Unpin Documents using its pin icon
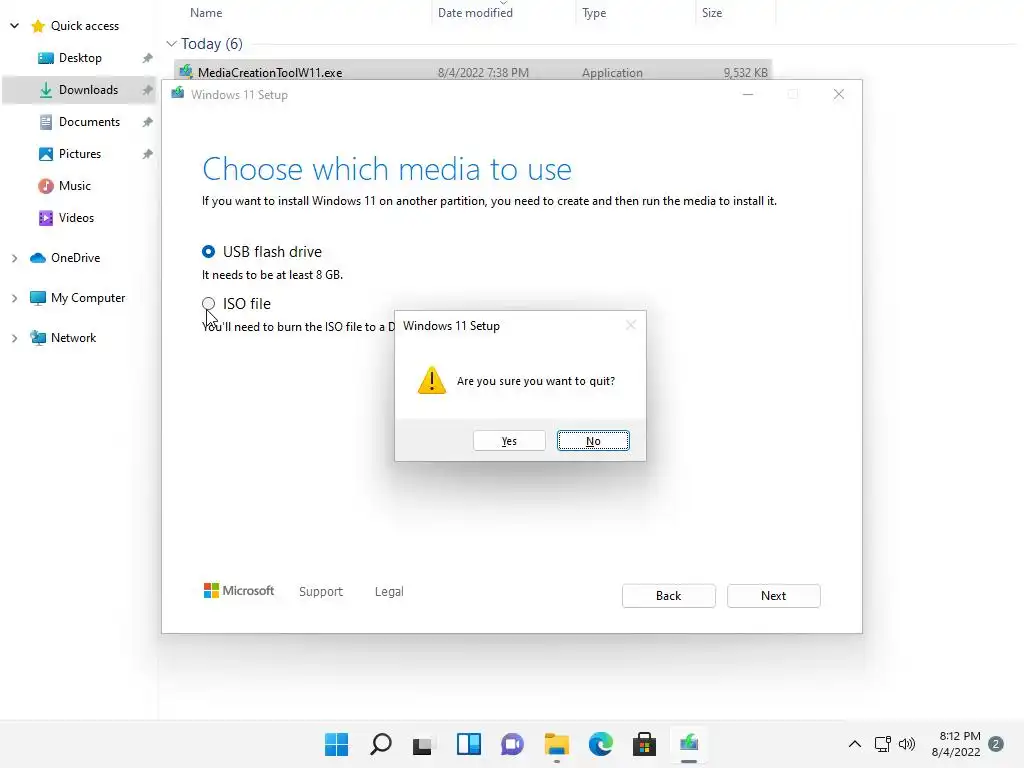 [x=148, y=122]
